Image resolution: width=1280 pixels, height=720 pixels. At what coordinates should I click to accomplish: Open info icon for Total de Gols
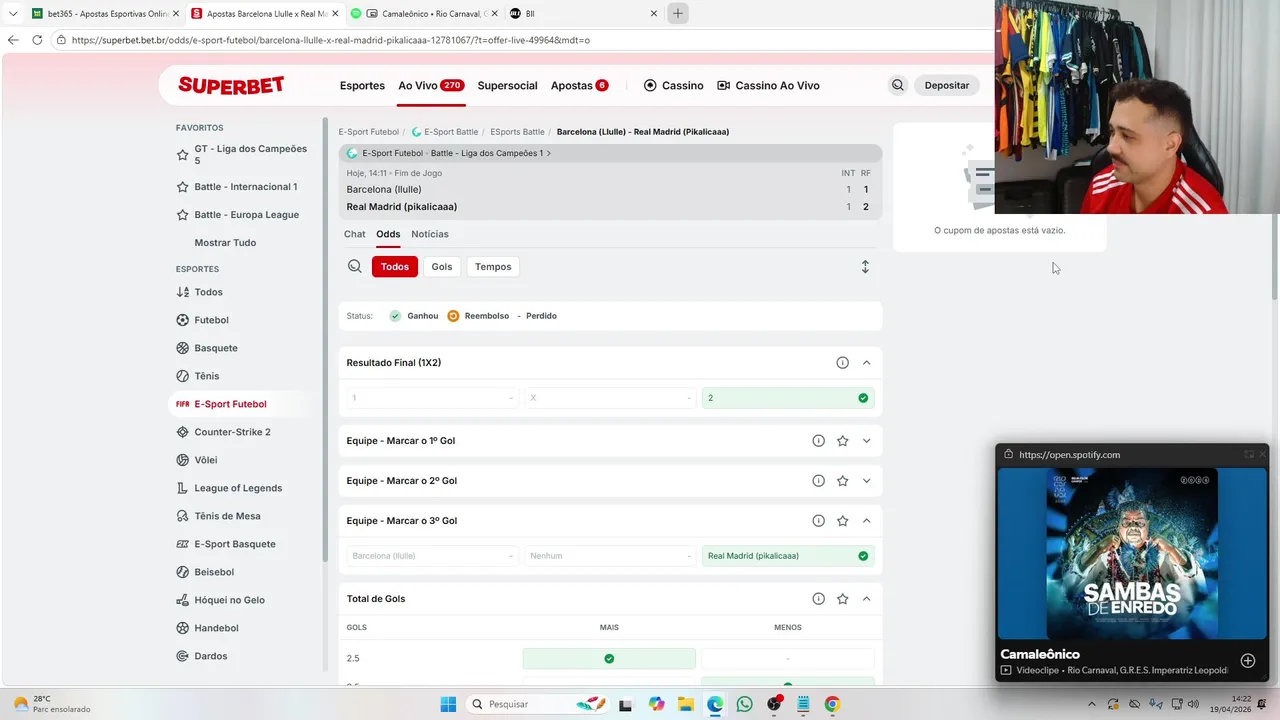[x=818, y=599]
